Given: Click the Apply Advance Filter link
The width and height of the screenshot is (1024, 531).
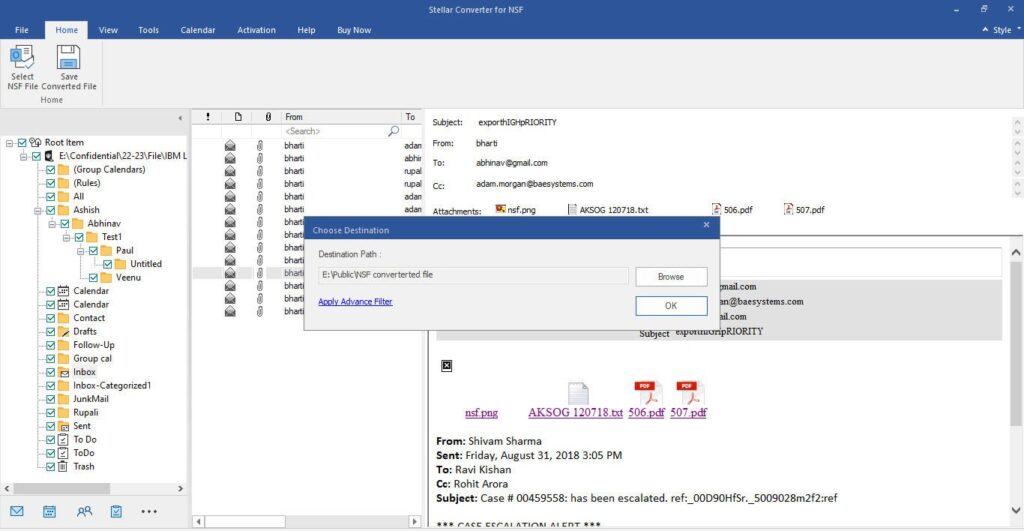Looking at the screenshot, I should pos(355,302).
